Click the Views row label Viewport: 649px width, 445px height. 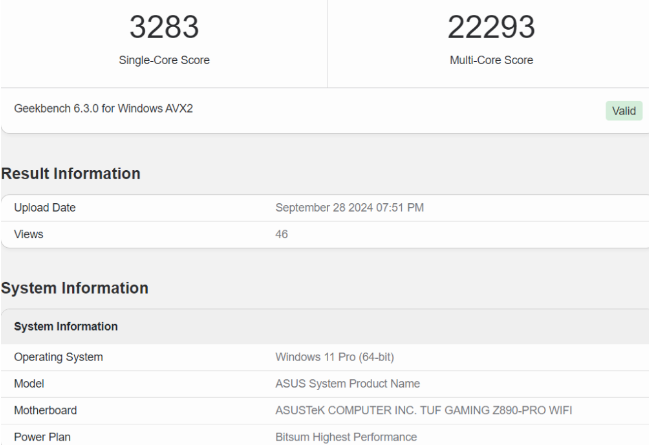(x=29, y=234)
